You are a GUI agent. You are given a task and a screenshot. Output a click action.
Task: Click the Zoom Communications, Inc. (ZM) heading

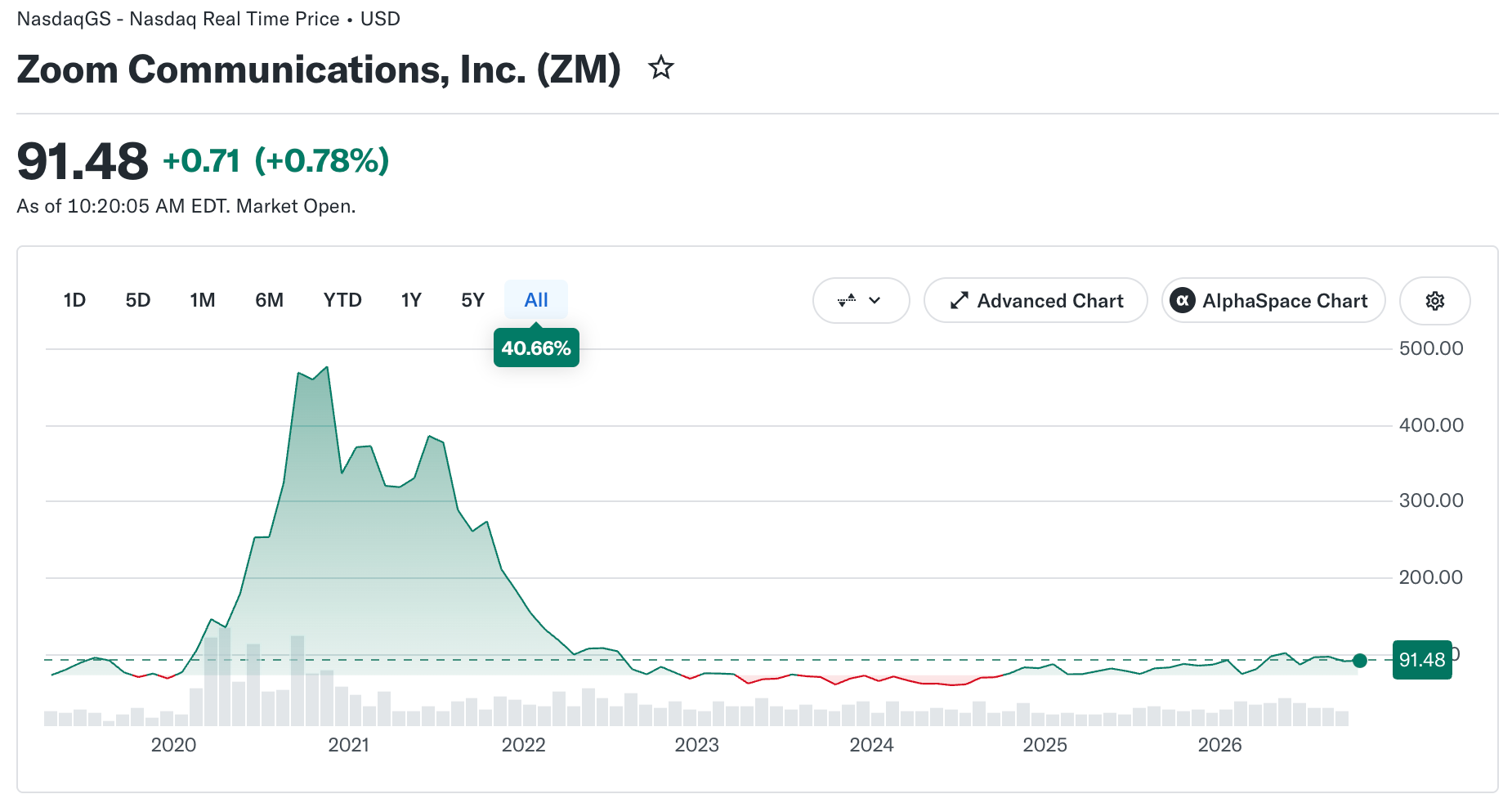tap(319, 70)
